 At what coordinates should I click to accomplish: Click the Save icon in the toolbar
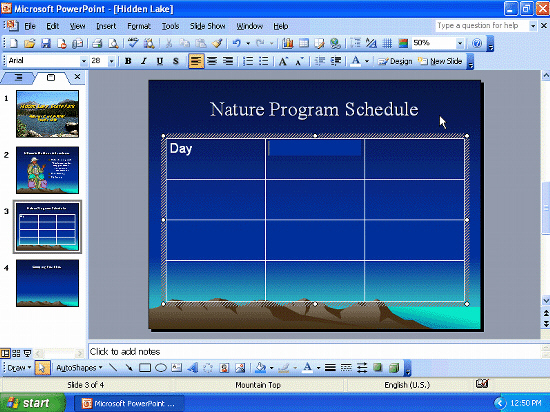click(46, 43)
